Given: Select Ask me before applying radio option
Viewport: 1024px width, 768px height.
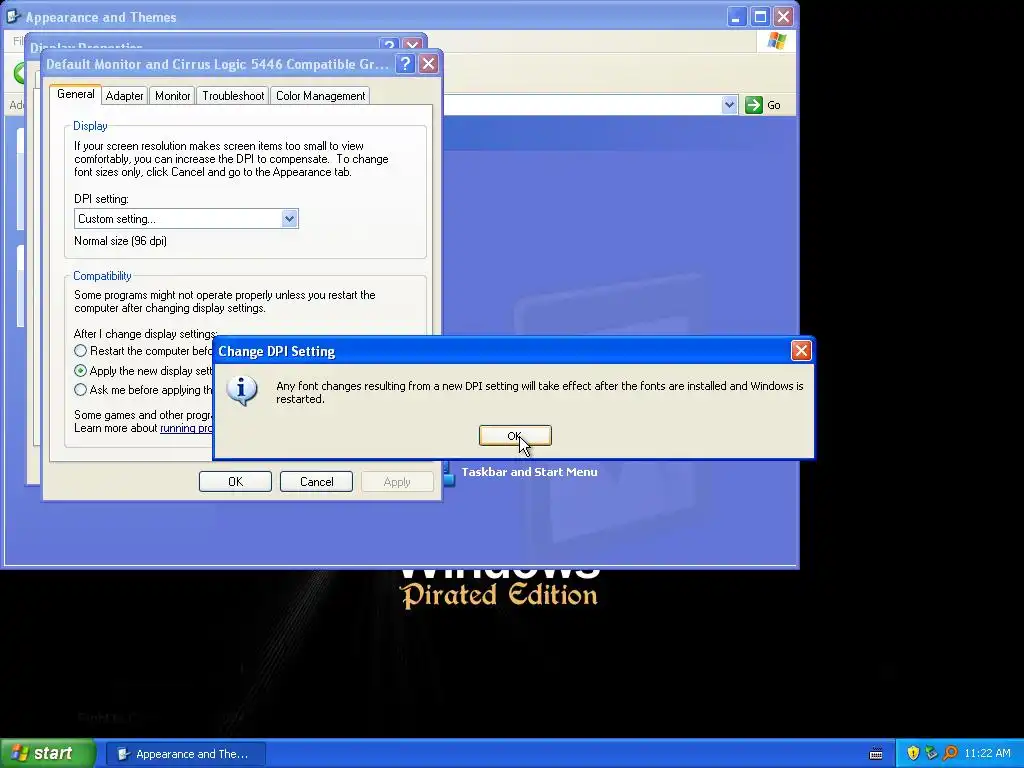Looking at the screenshot, I should (x=80, y=390).
